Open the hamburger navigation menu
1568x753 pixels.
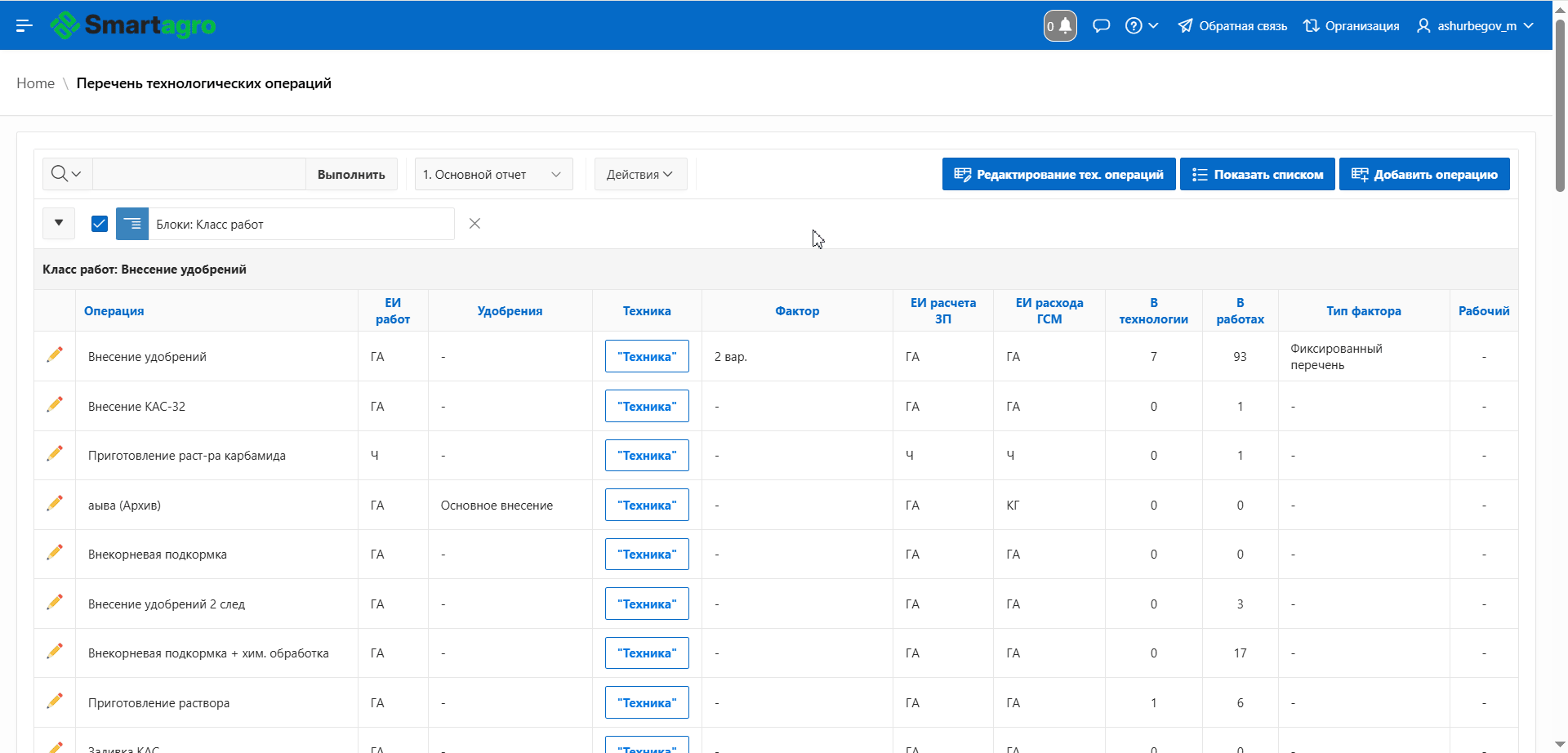click(24, 25)
